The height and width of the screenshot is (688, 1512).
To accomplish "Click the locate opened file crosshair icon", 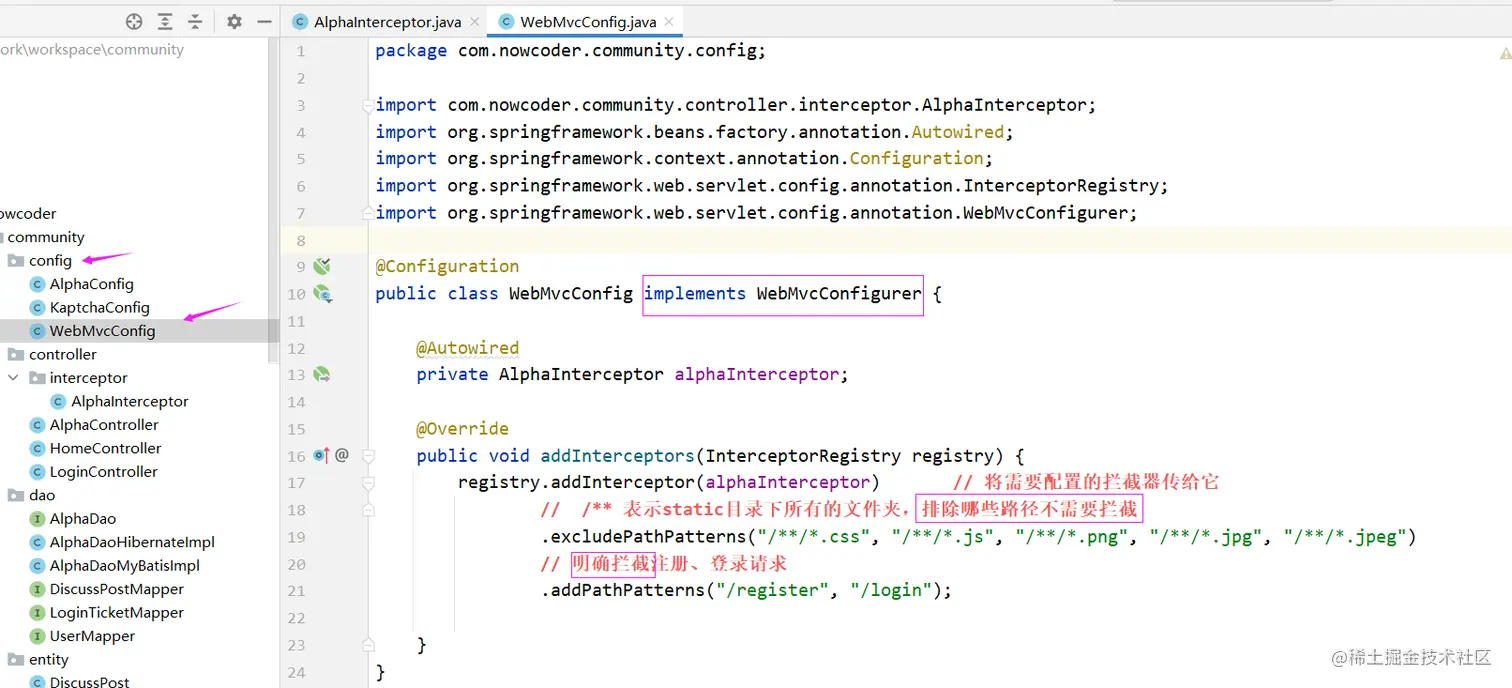I will (x=134, y=21).
